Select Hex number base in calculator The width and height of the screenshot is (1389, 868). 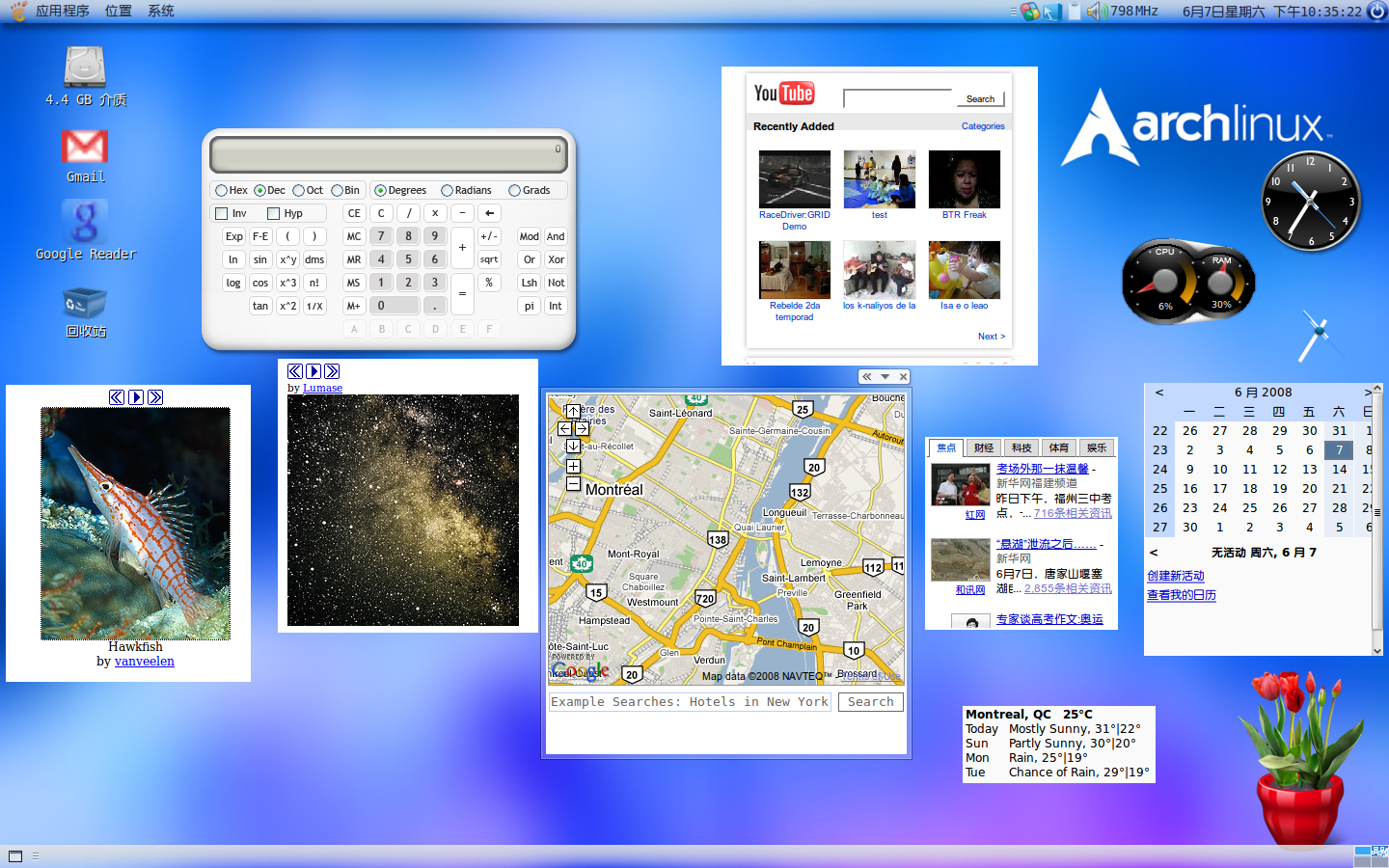231,190
